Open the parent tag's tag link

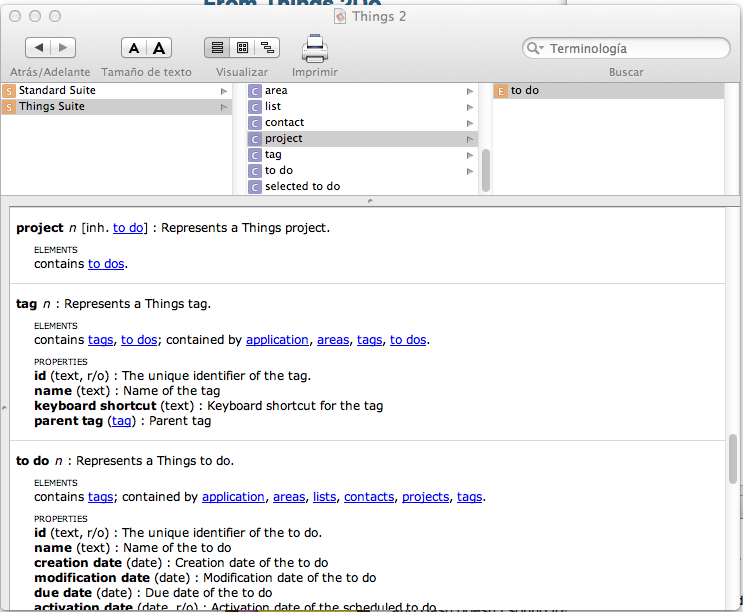click(x=121, y=421)
